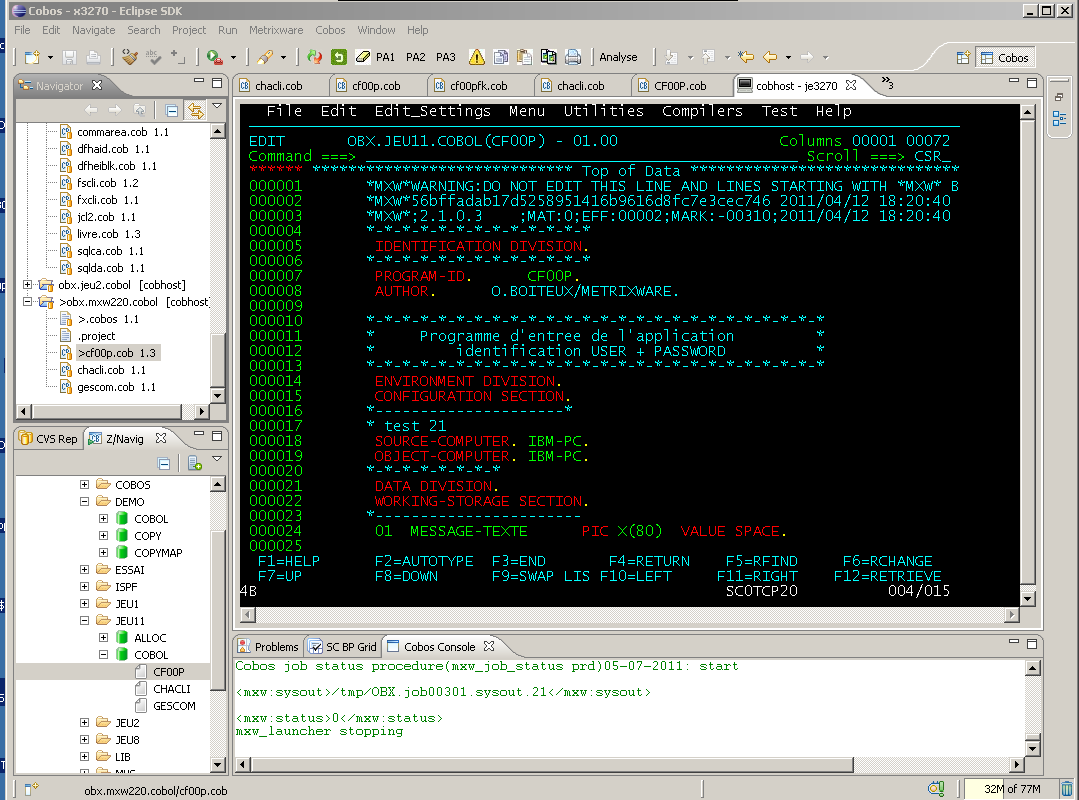Click the New wizard toolbar icon

point(32,58)
